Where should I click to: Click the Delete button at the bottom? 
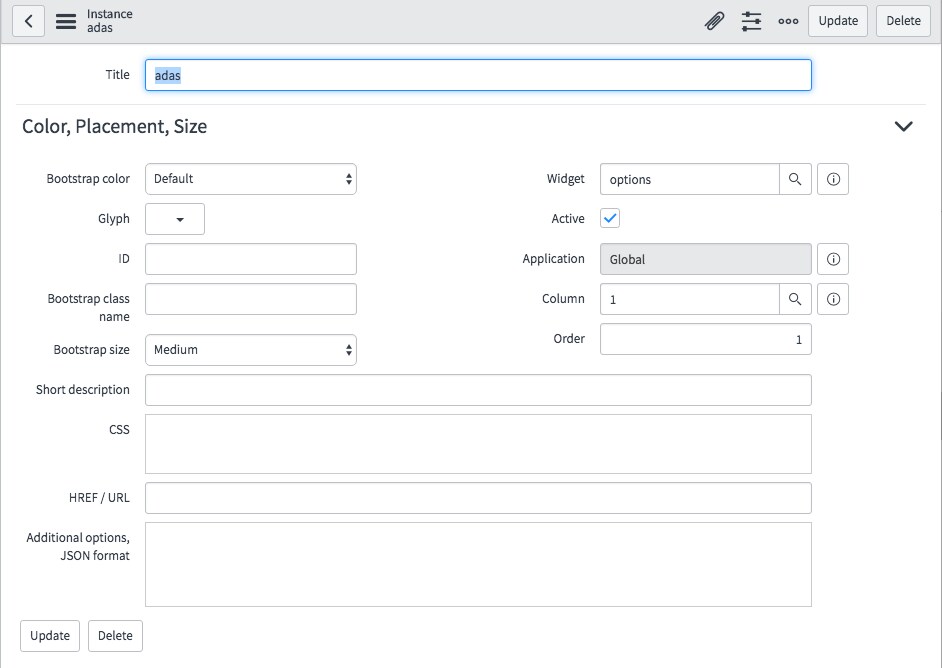point(115,636)
